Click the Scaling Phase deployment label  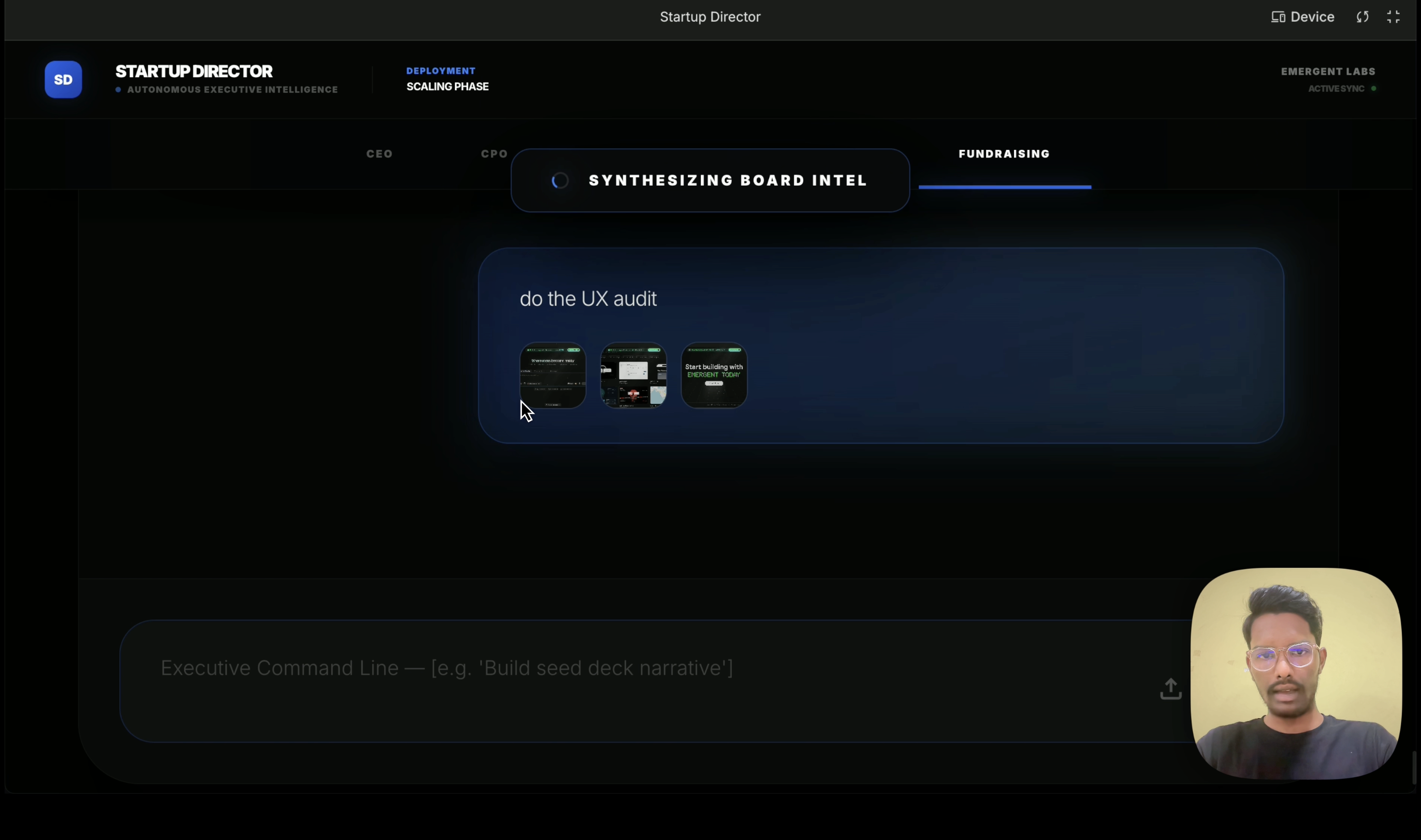point(447,87)
